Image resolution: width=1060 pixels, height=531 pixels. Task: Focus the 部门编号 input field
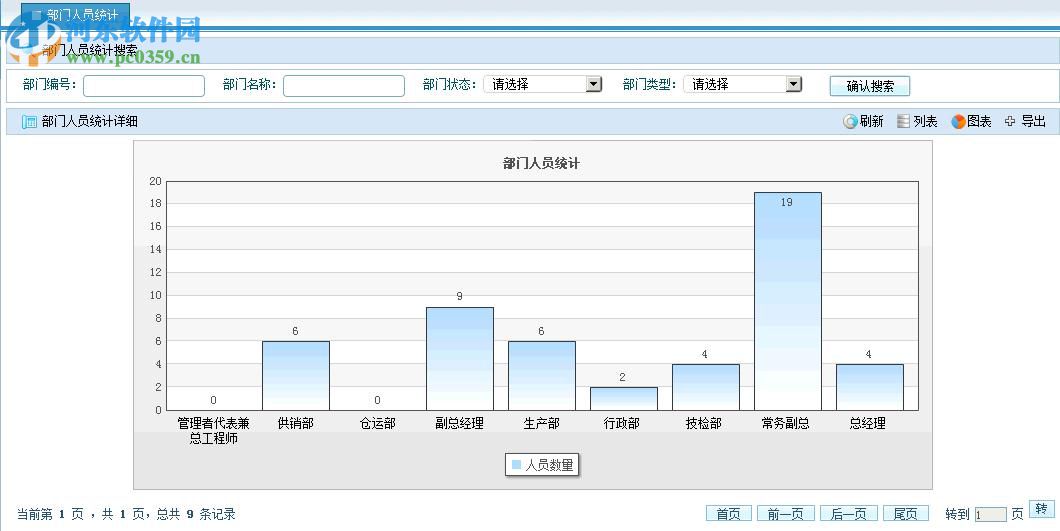click(x=144, y=86)
